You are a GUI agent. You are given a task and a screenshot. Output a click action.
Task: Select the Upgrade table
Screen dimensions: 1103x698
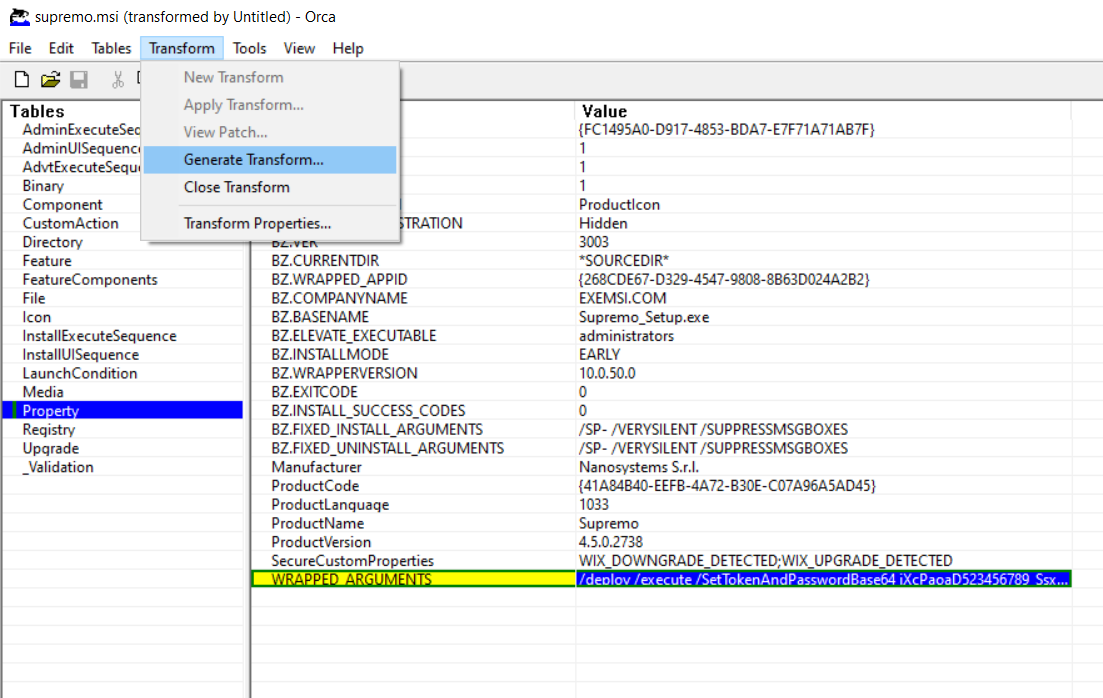[51, 448]
